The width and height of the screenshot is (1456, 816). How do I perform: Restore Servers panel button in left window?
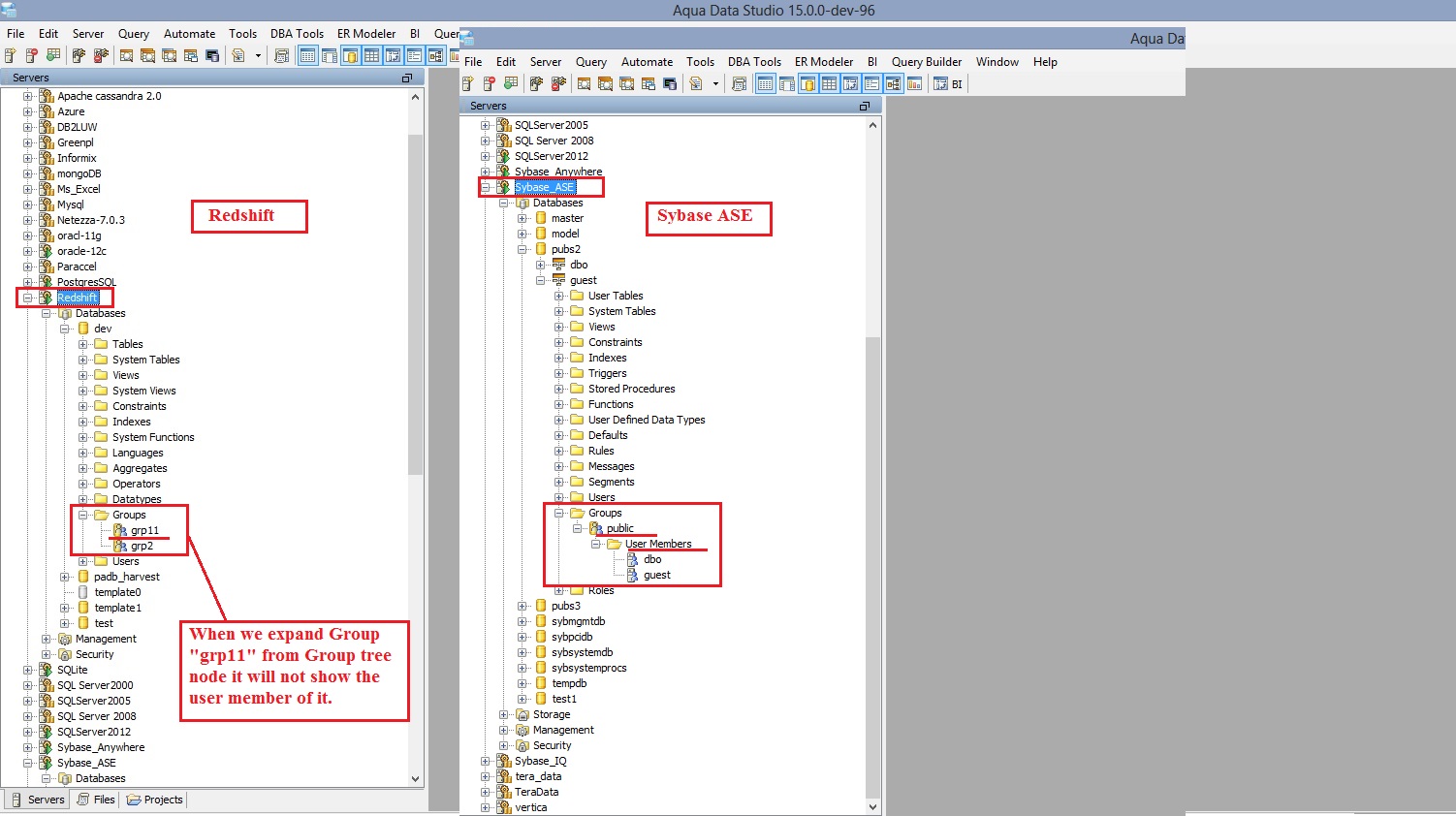tap(407, 78)
